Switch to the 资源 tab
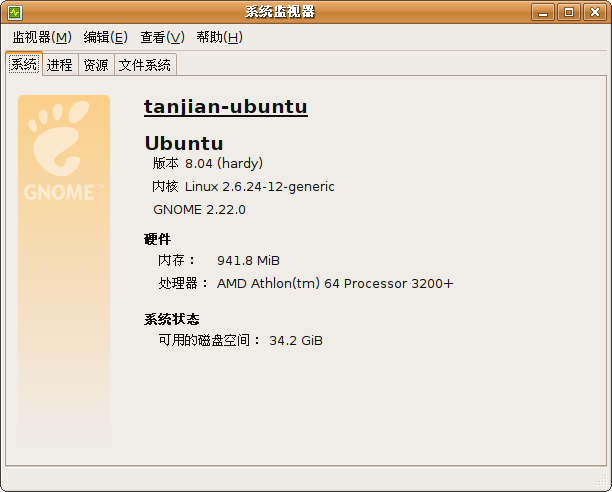Screen dimensions: 612x492 click(96, 65)
